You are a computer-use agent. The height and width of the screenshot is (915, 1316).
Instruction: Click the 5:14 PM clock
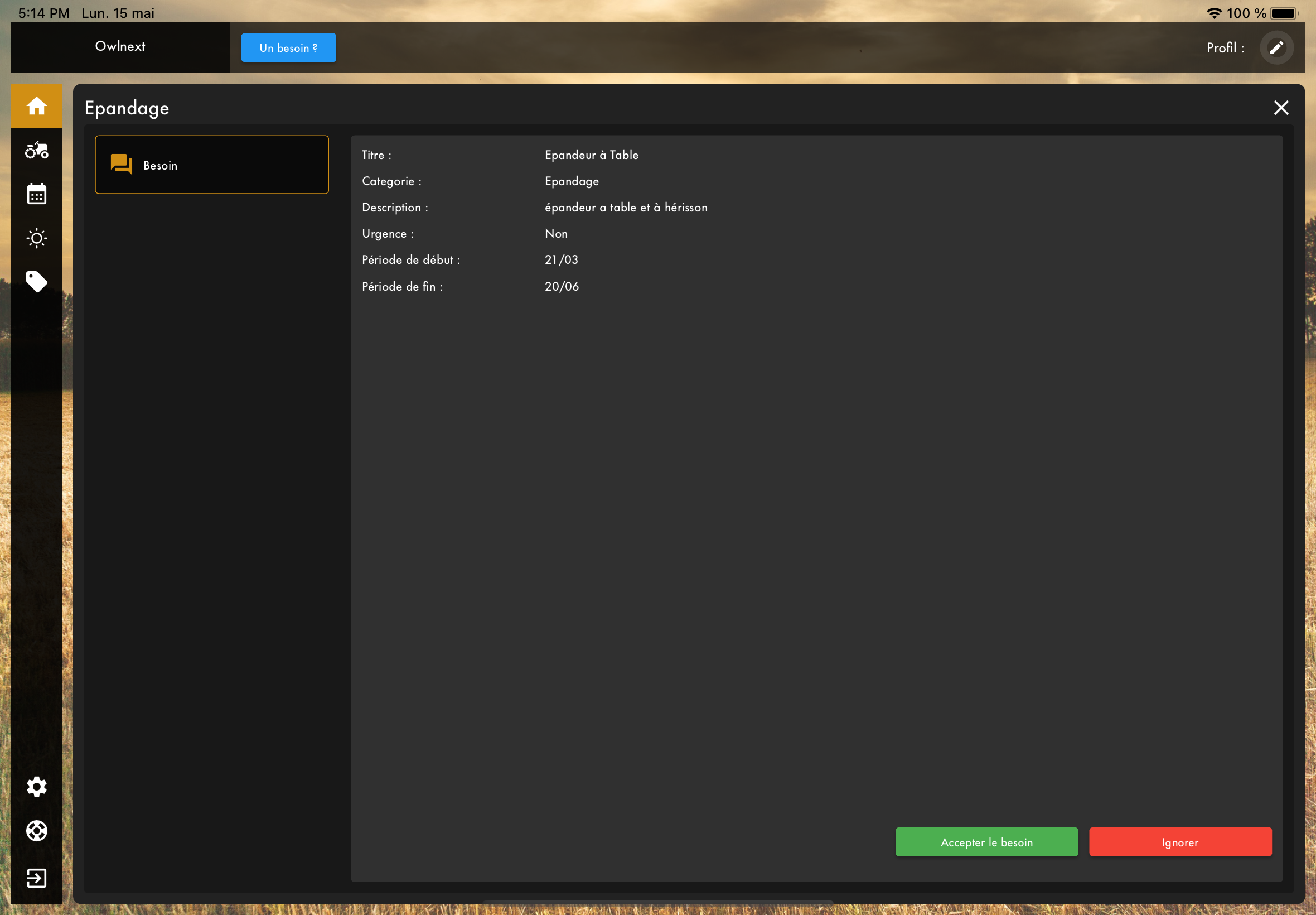tap(43, 13)
